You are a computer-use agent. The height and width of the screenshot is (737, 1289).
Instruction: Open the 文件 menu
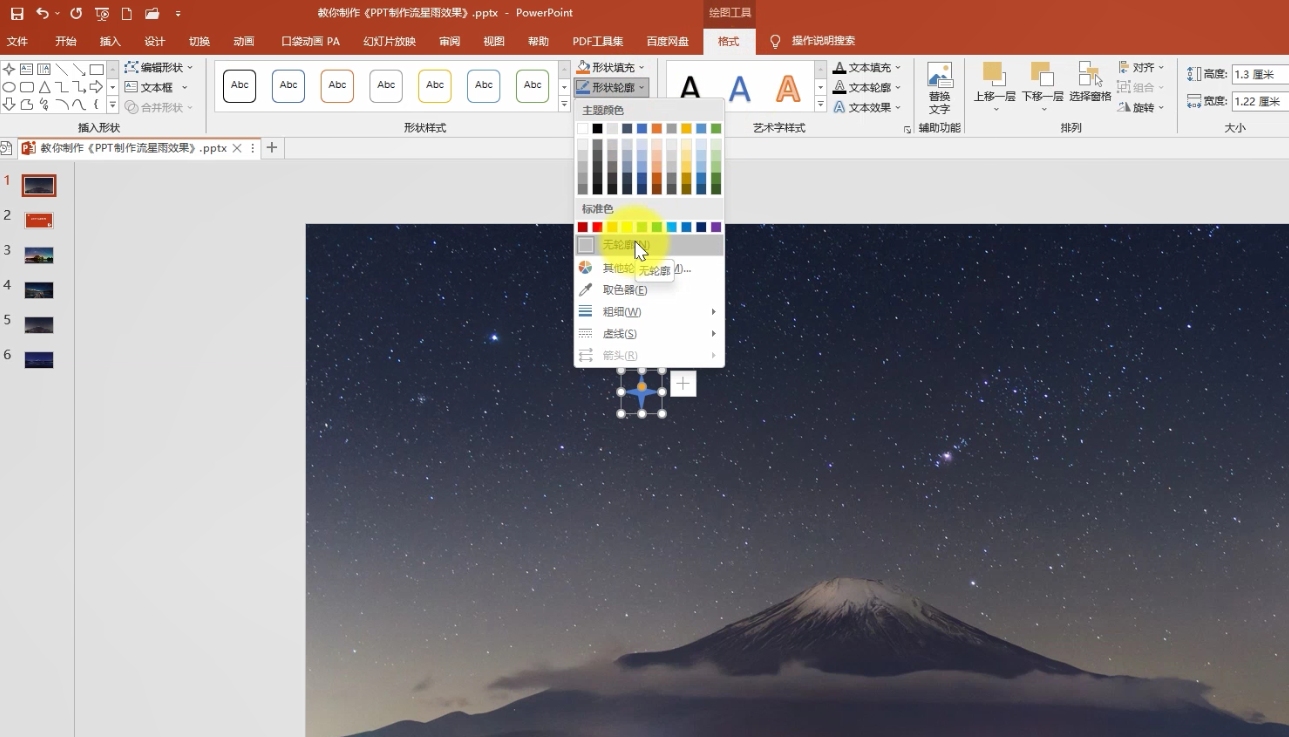17,41
